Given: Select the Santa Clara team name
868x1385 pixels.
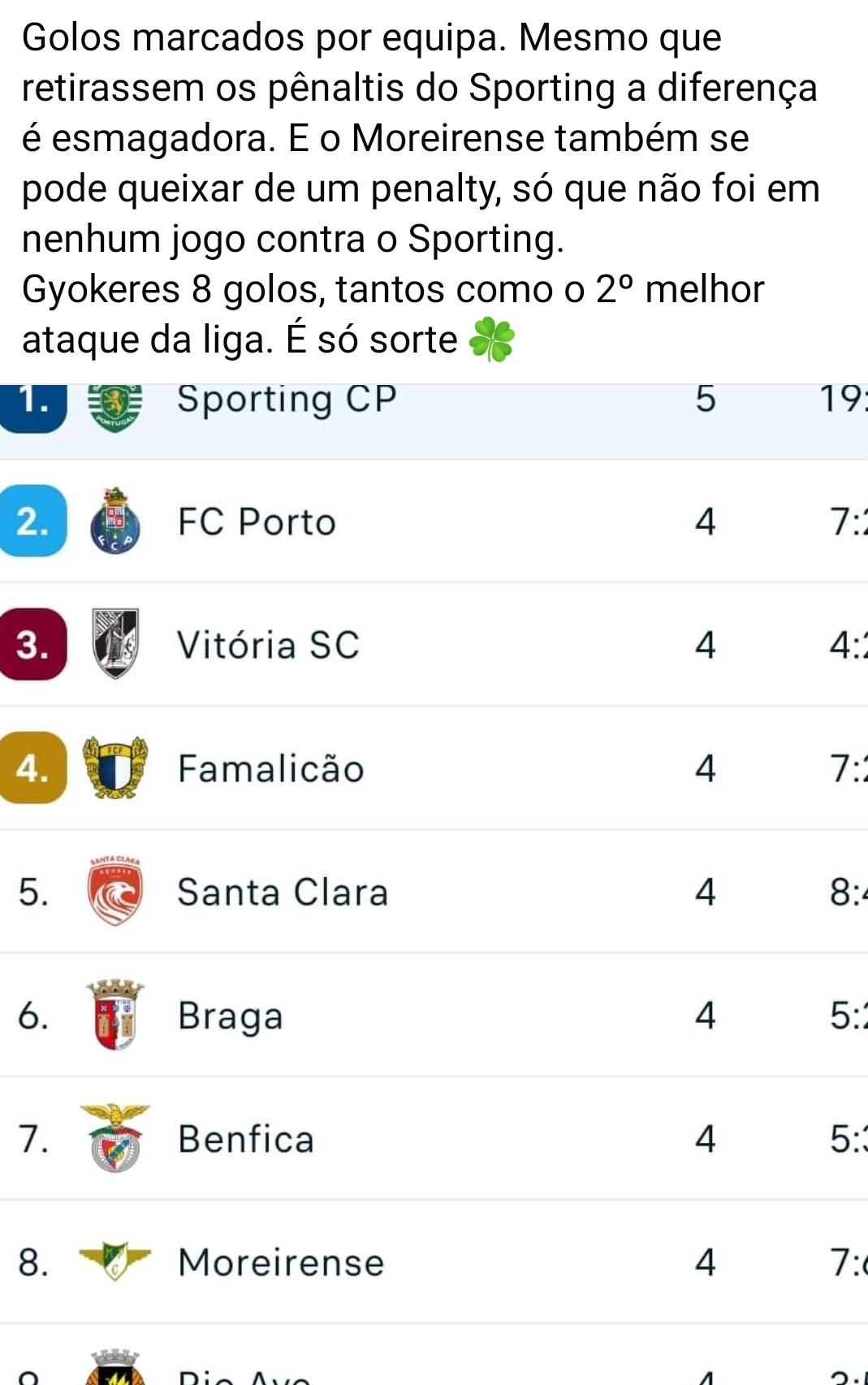Looking at the screenshot, I should (x=283, y=892).
